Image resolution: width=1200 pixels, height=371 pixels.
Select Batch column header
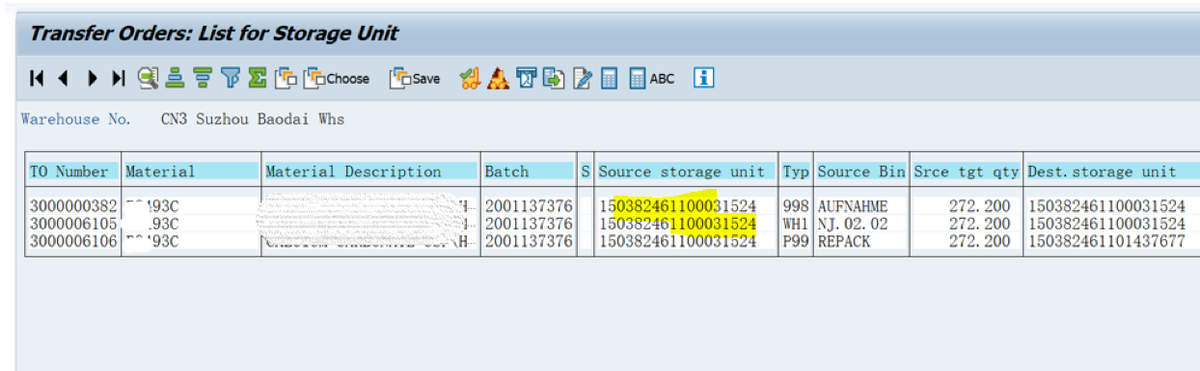click(528, 171)
